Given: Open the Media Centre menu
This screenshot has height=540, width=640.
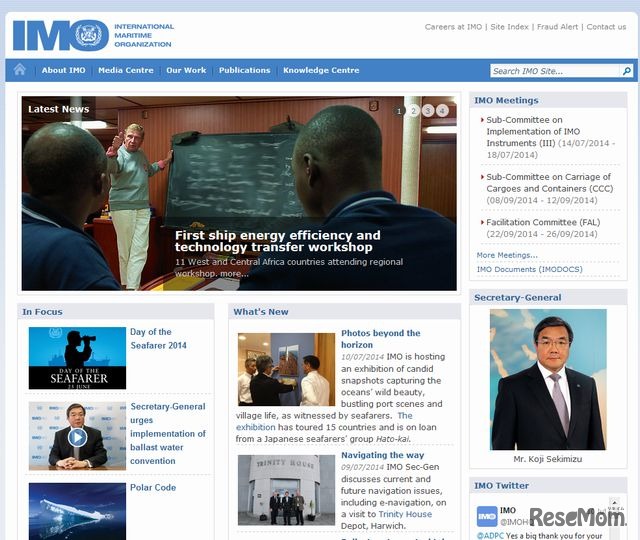Looking at the screenshot, I should coord(126,71).
